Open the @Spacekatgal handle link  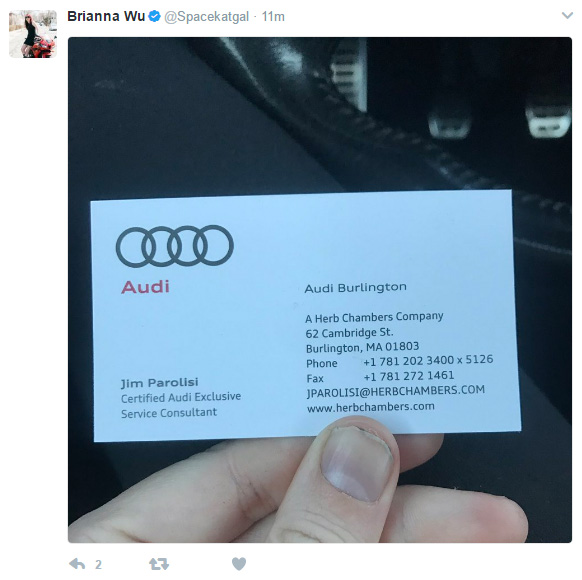click(x=206, y=17)
